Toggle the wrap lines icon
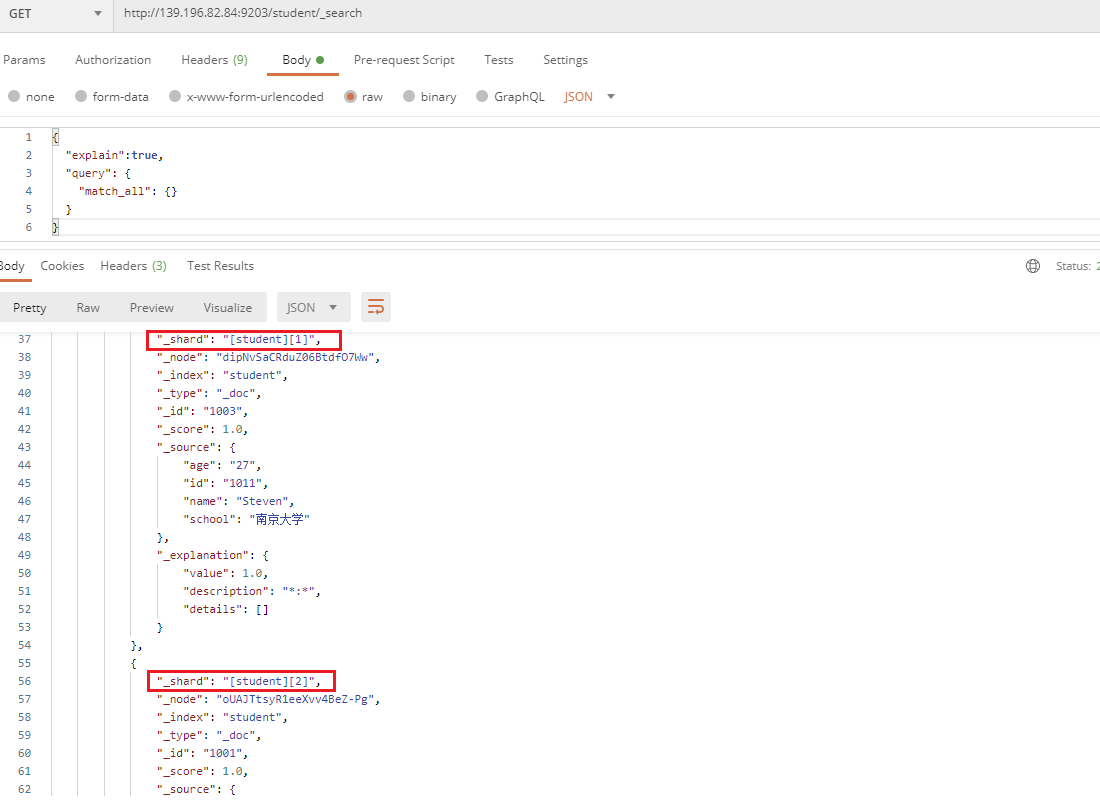Screen dimensions: 1100x802 pyautogui.click(x=376, y=307)
